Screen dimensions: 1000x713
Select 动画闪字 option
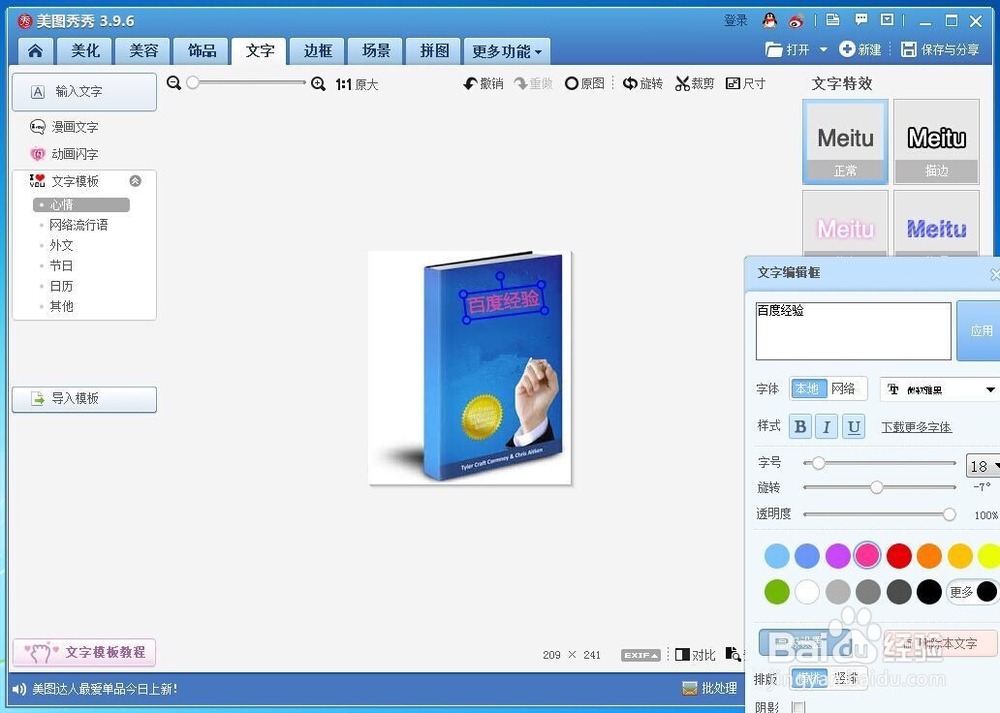coord(64,154)
